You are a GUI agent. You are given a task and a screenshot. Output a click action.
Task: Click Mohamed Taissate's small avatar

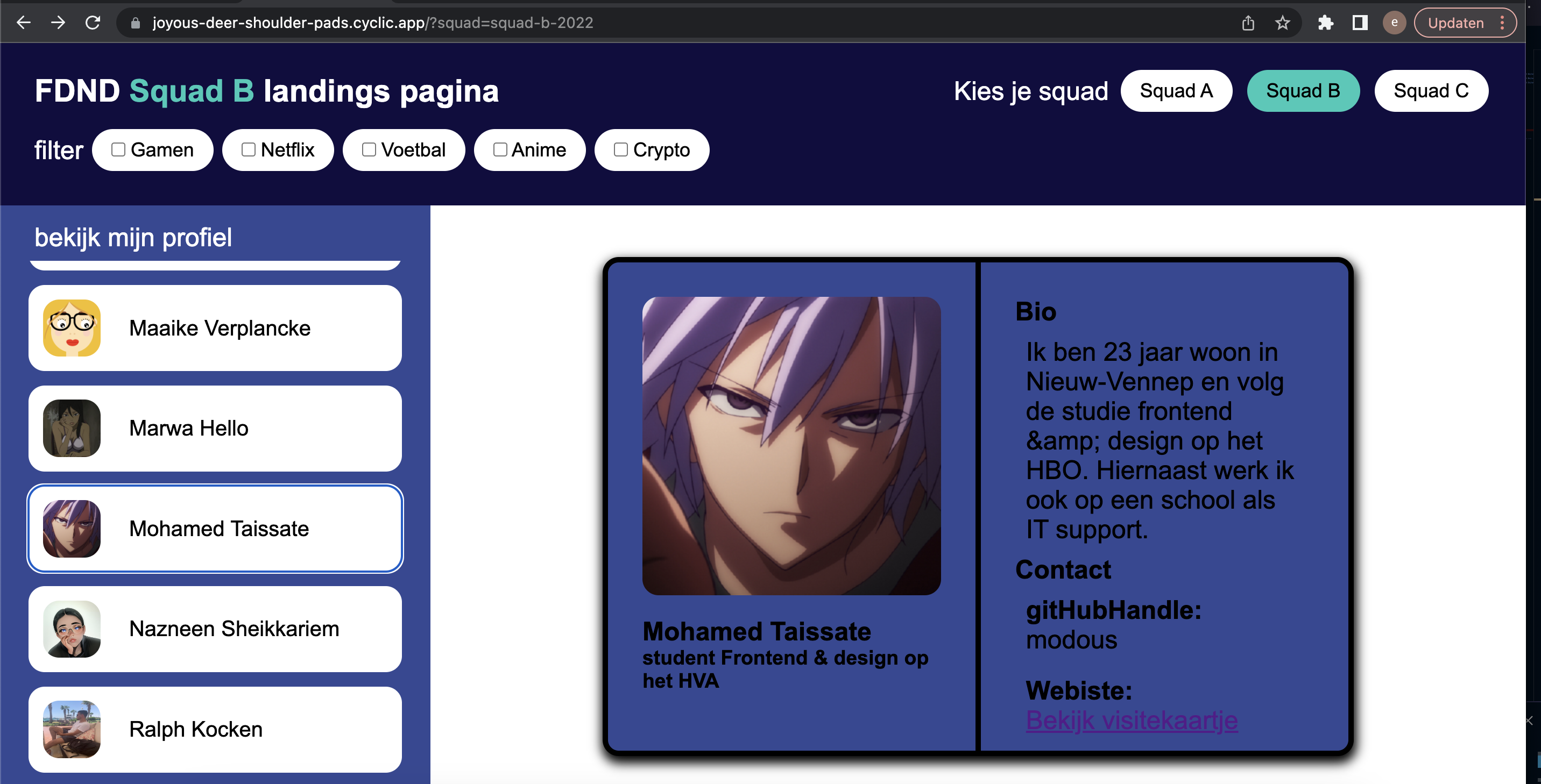click(72, 529)
